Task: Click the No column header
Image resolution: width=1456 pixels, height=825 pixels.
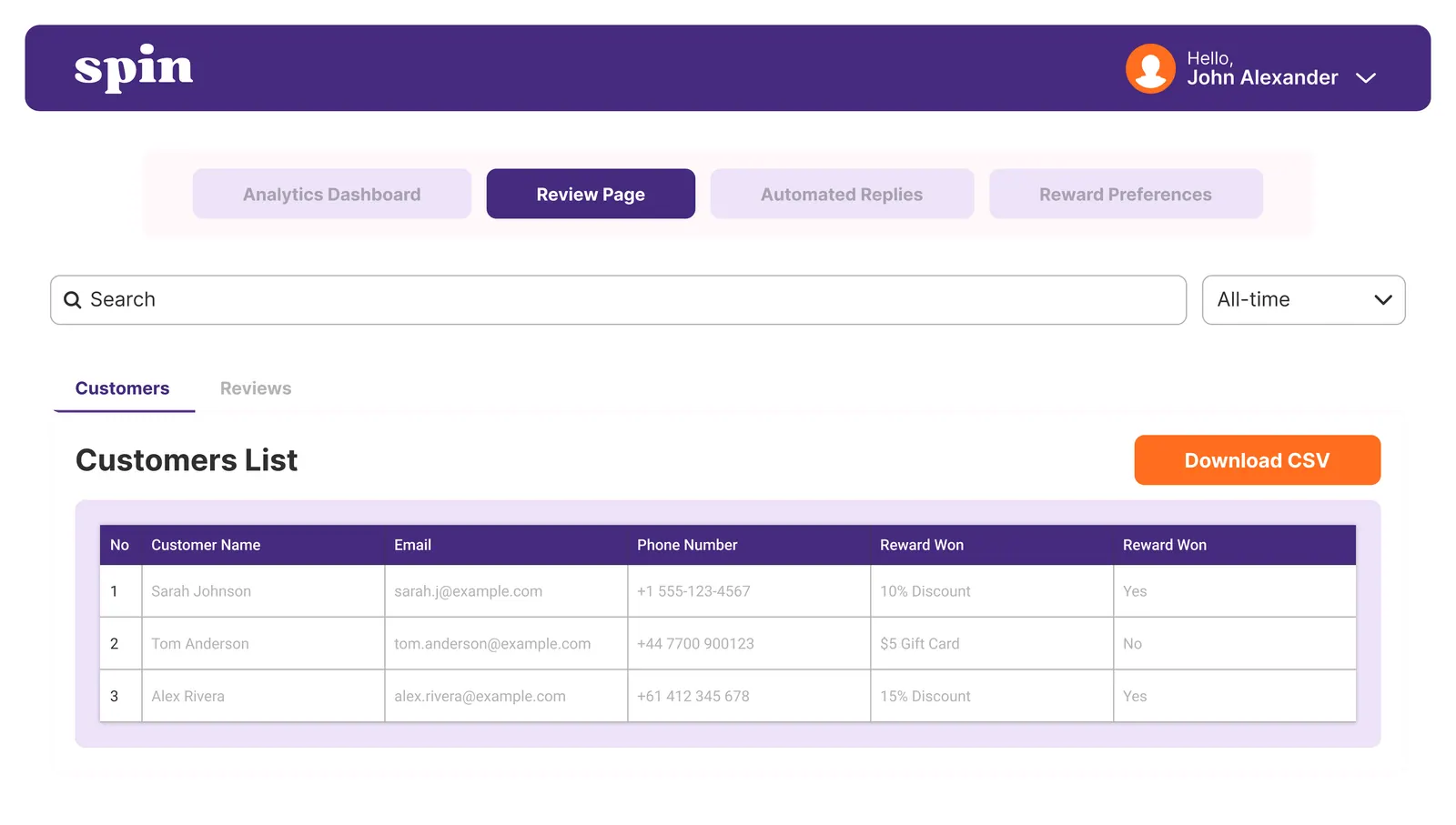Action: tap(119, 545)
